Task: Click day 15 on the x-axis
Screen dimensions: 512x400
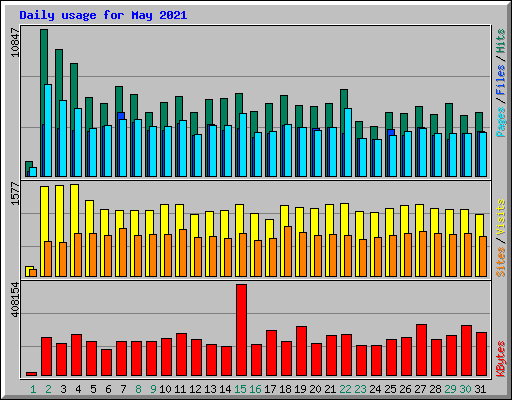Action: tap(240, 389)
